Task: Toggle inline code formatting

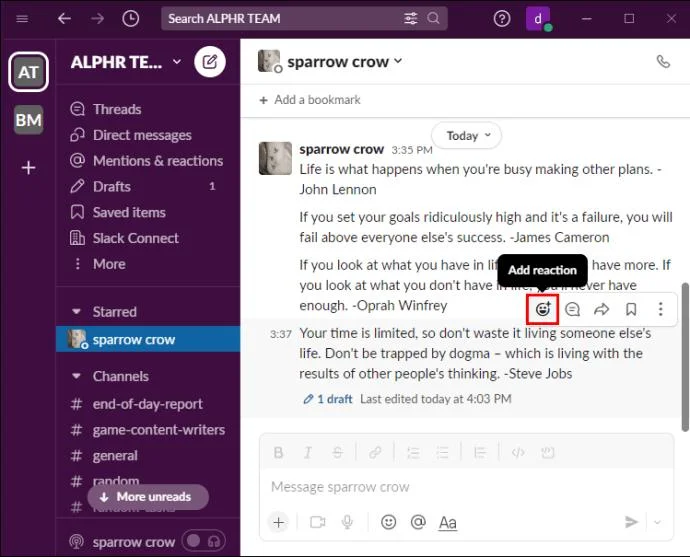Action: [x=518, y=452]
